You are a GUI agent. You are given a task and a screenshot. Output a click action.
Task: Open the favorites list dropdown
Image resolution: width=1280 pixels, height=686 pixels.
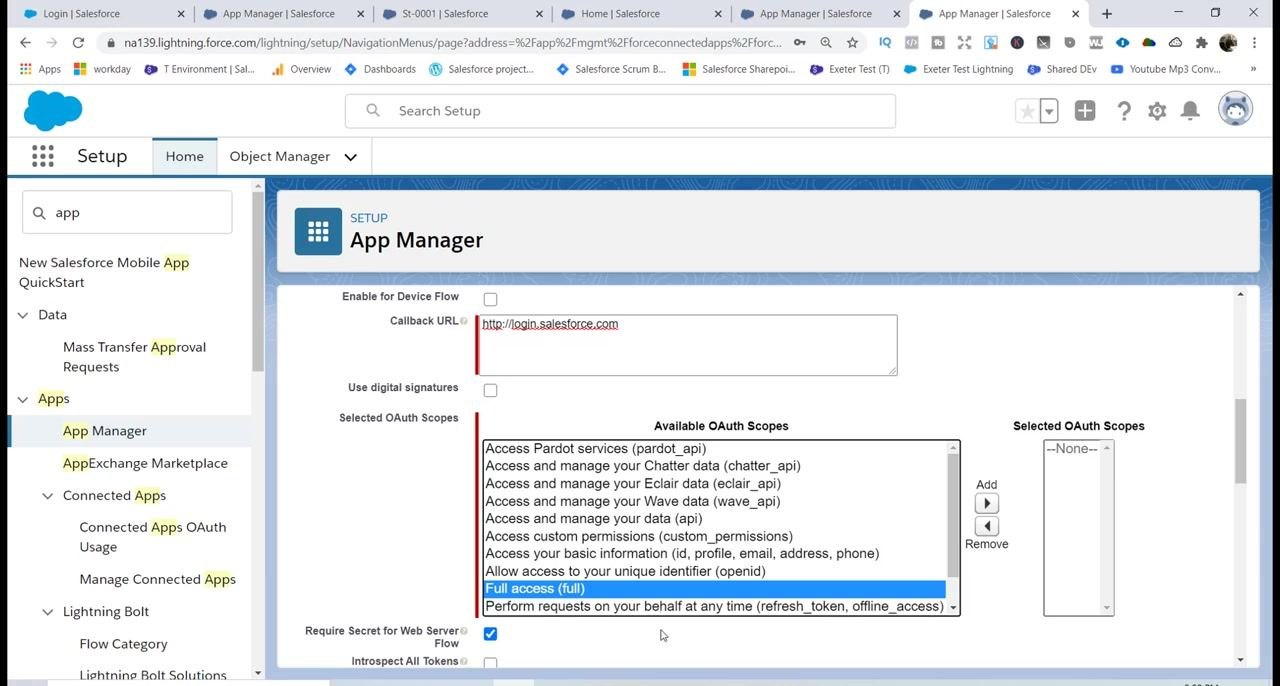(1049, 111)
